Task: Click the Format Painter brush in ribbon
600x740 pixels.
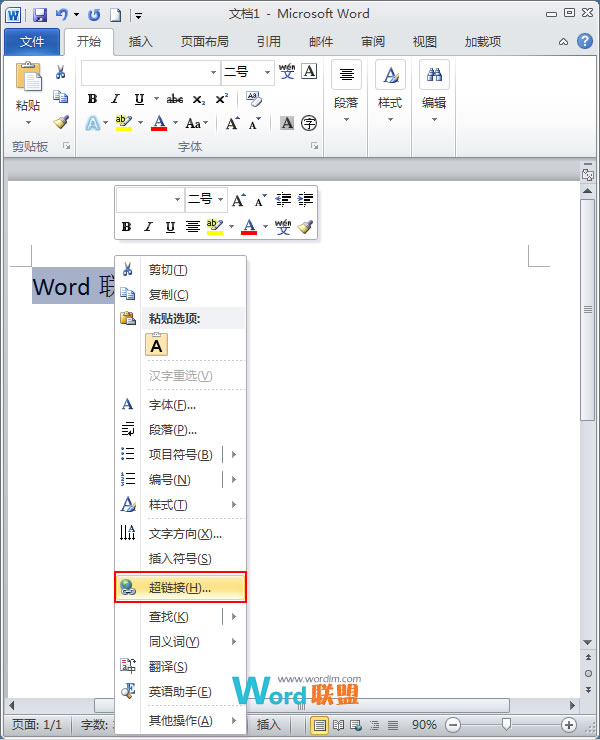Action: point(61,122)
